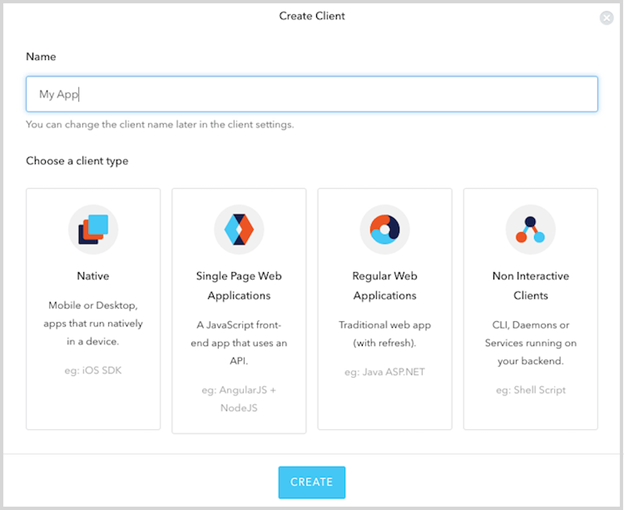624x510 pixels.
Task: Click 'CLI, Daemons or Services' description
Action: (x=530, y=343)
